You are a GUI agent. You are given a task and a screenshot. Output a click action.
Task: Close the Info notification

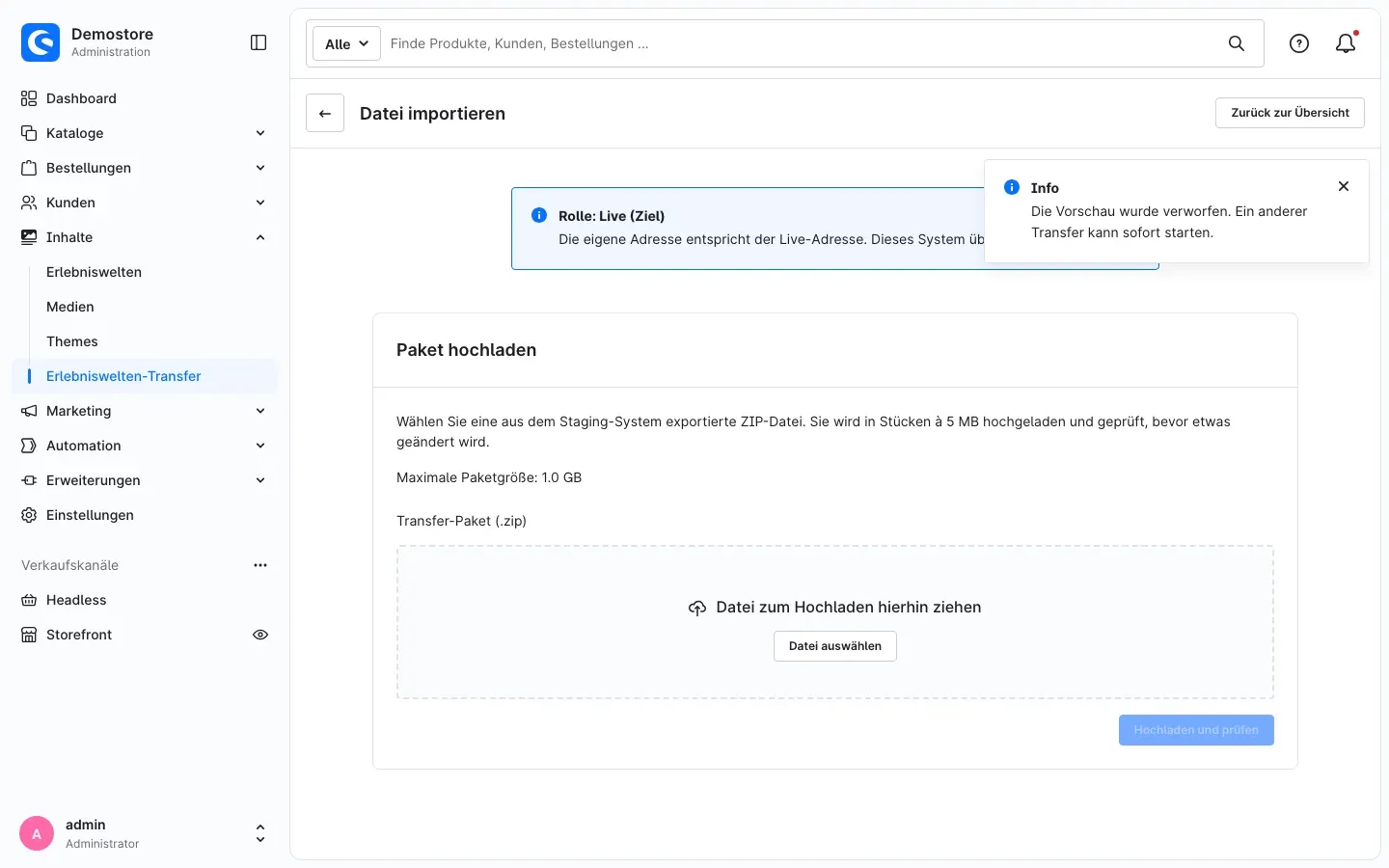pyautogui.click(x=1344, y=186)
